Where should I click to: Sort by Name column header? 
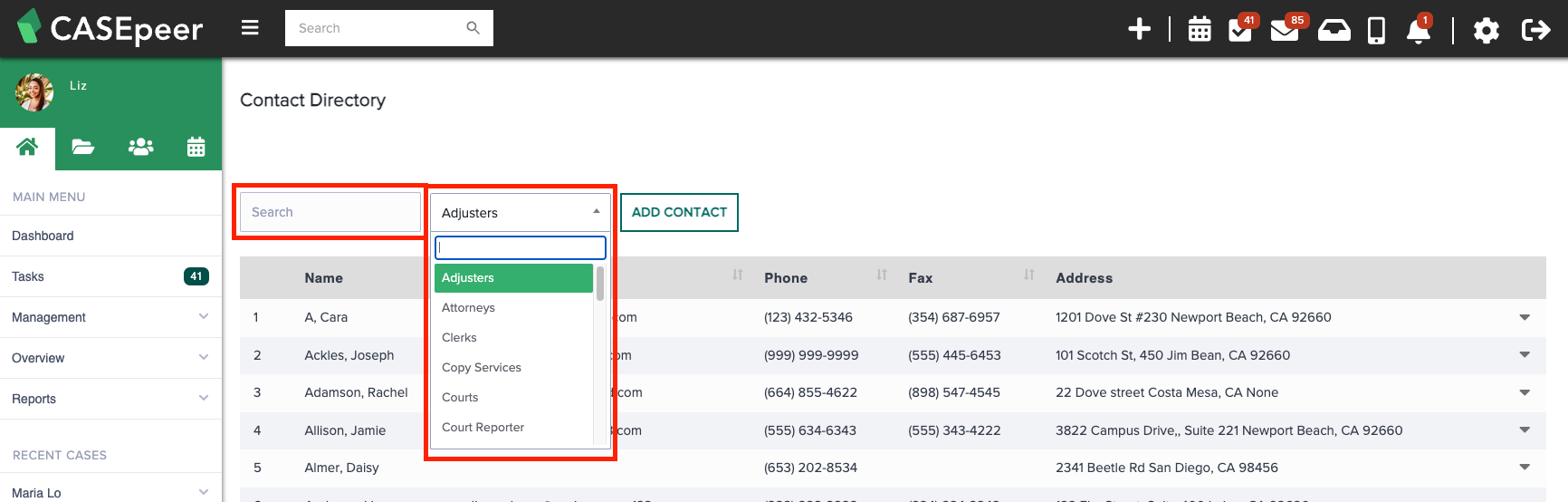pyautogui.click(x=323, y=278)
